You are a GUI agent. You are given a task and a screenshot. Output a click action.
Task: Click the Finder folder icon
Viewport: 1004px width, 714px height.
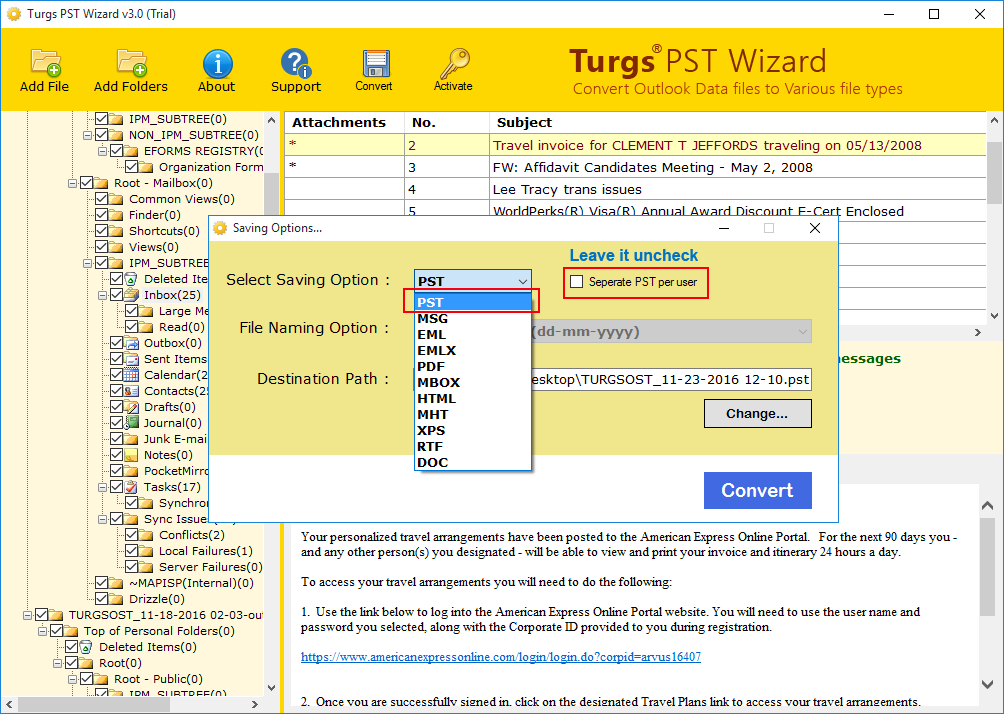117,215
